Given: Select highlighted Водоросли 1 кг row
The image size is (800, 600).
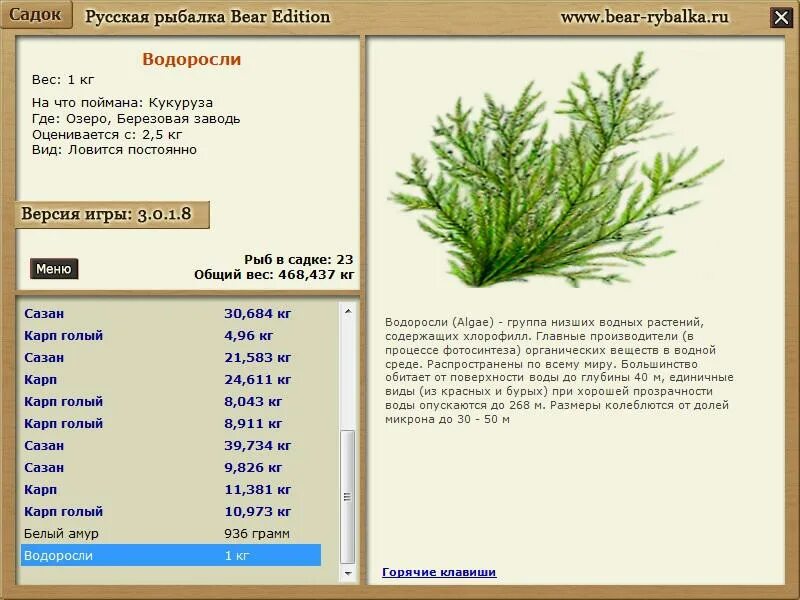Looking at the screenshot, I should click(171, 555).
